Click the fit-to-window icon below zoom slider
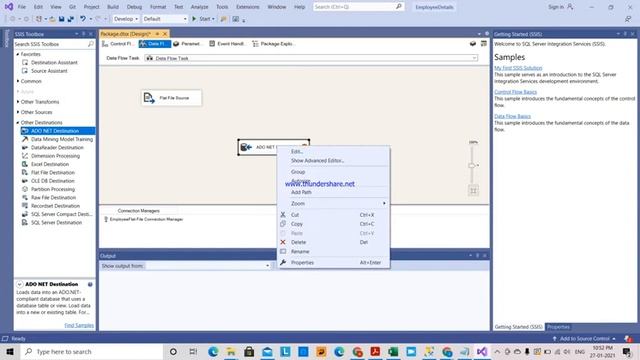The image size is (640, 360). [x=473, y=191]
